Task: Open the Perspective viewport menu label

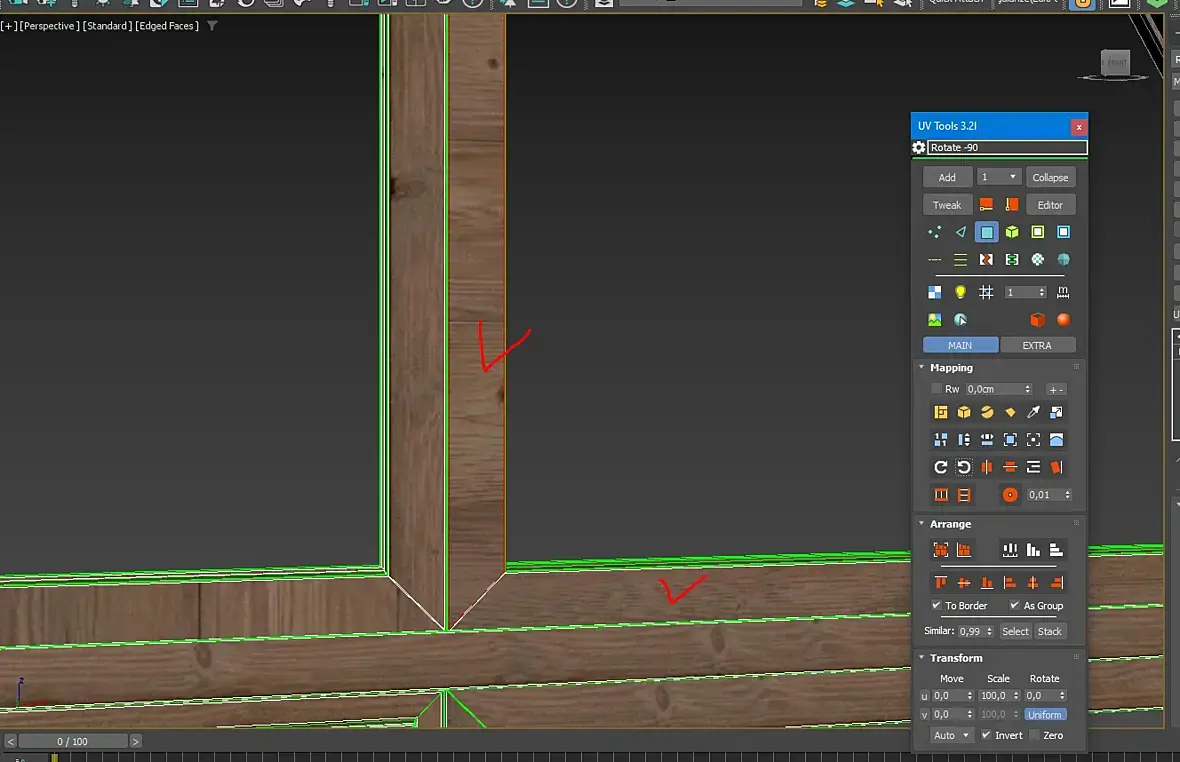Action: coord(49,26)
